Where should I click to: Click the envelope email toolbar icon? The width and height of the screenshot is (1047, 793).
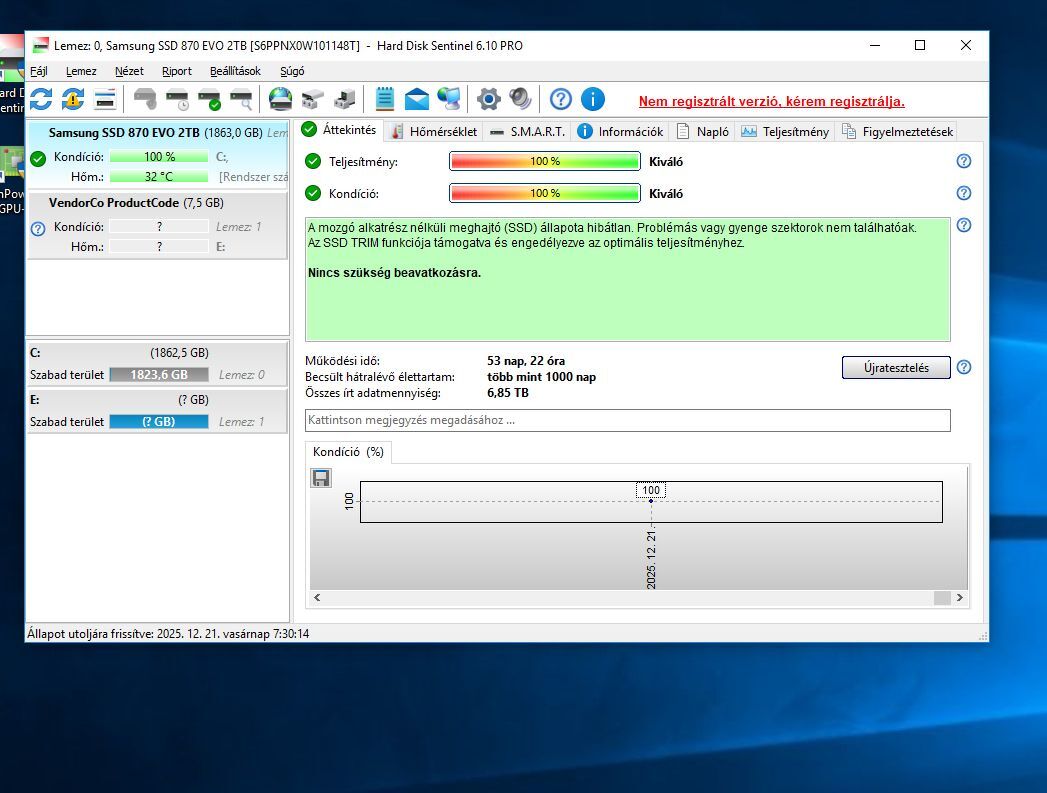coord(416,99)
